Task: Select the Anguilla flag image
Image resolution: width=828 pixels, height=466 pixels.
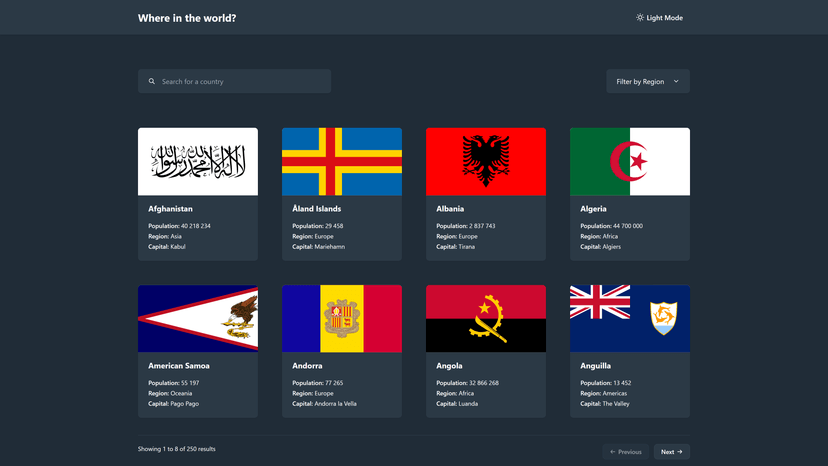Action: (x=630, y=318)
